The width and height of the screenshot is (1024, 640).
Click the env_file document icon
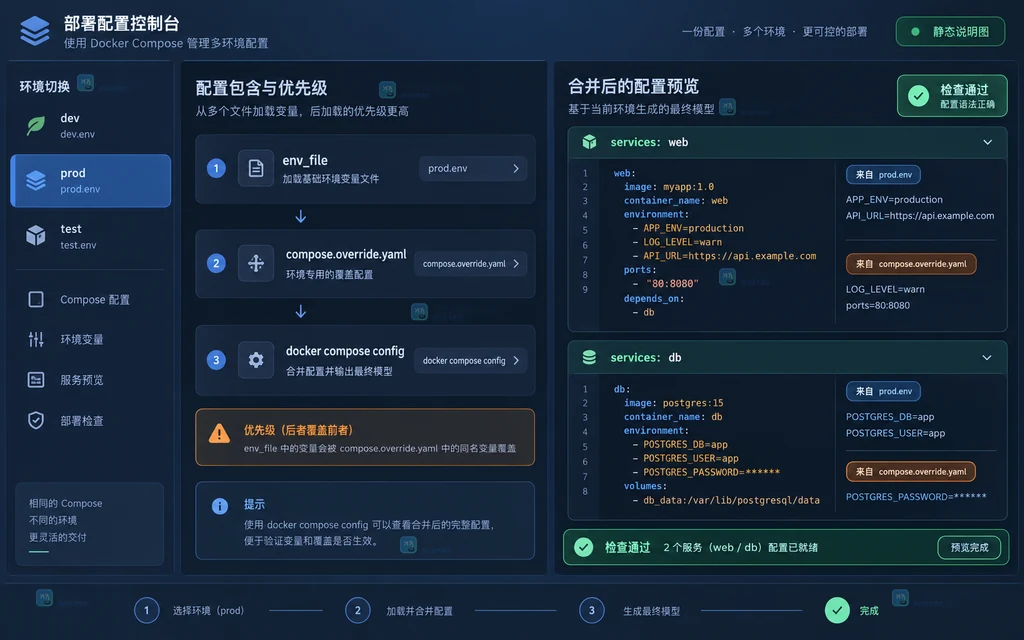[x=256, y=168]
